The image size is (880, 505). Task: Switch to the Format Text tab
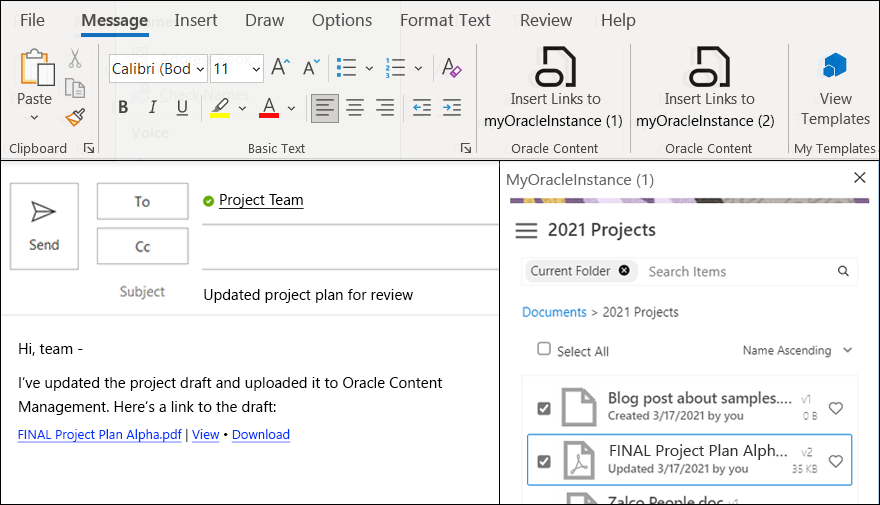(x=445, y=20)
